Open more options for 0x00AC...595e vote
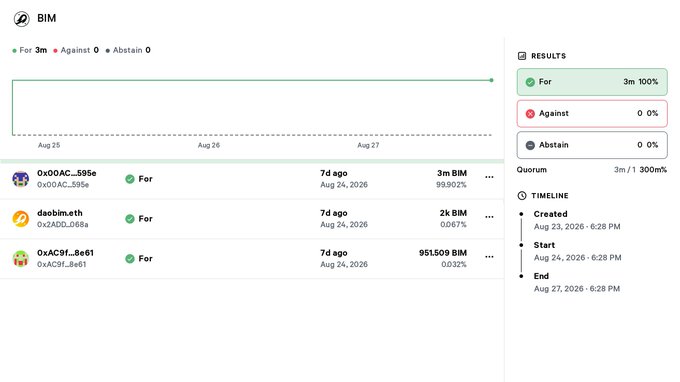680x382 pixels. click(x=489, y=177)
